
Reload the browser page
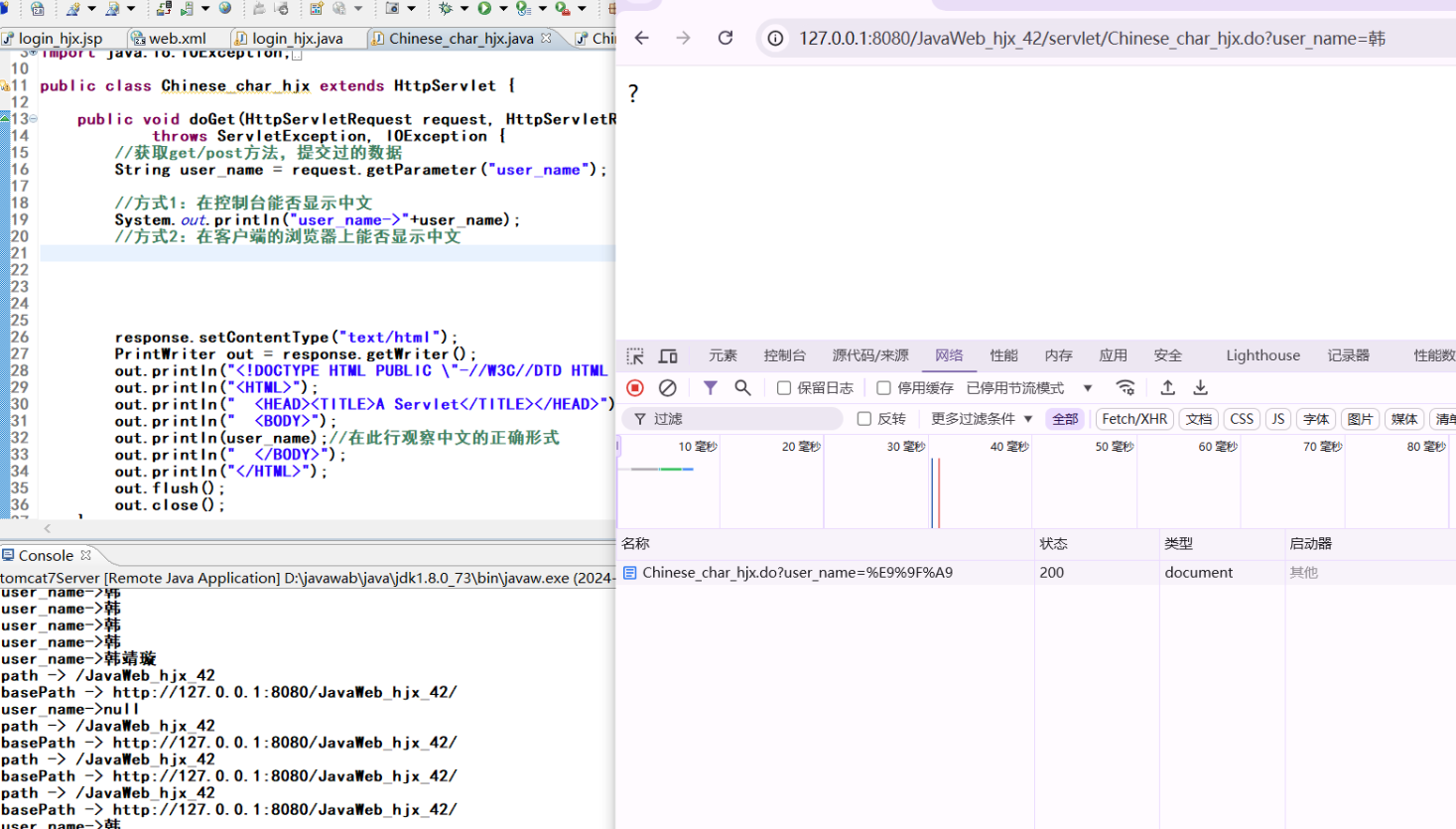pyautogui.click(x=726, y=38)
